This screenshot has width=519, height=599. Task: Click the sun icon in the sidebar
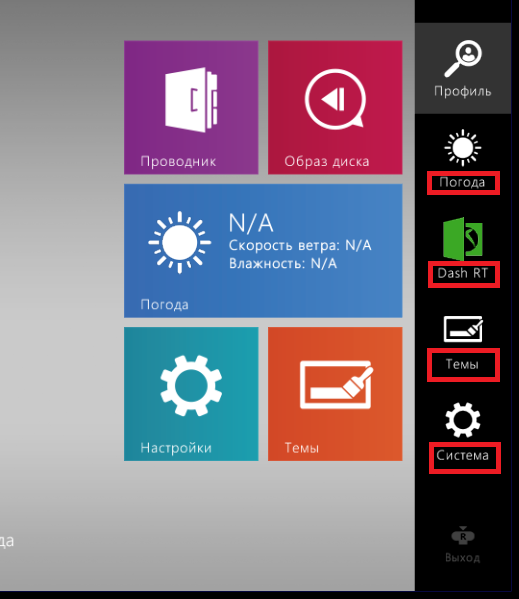pyautogui.click(x=462, y=148)
